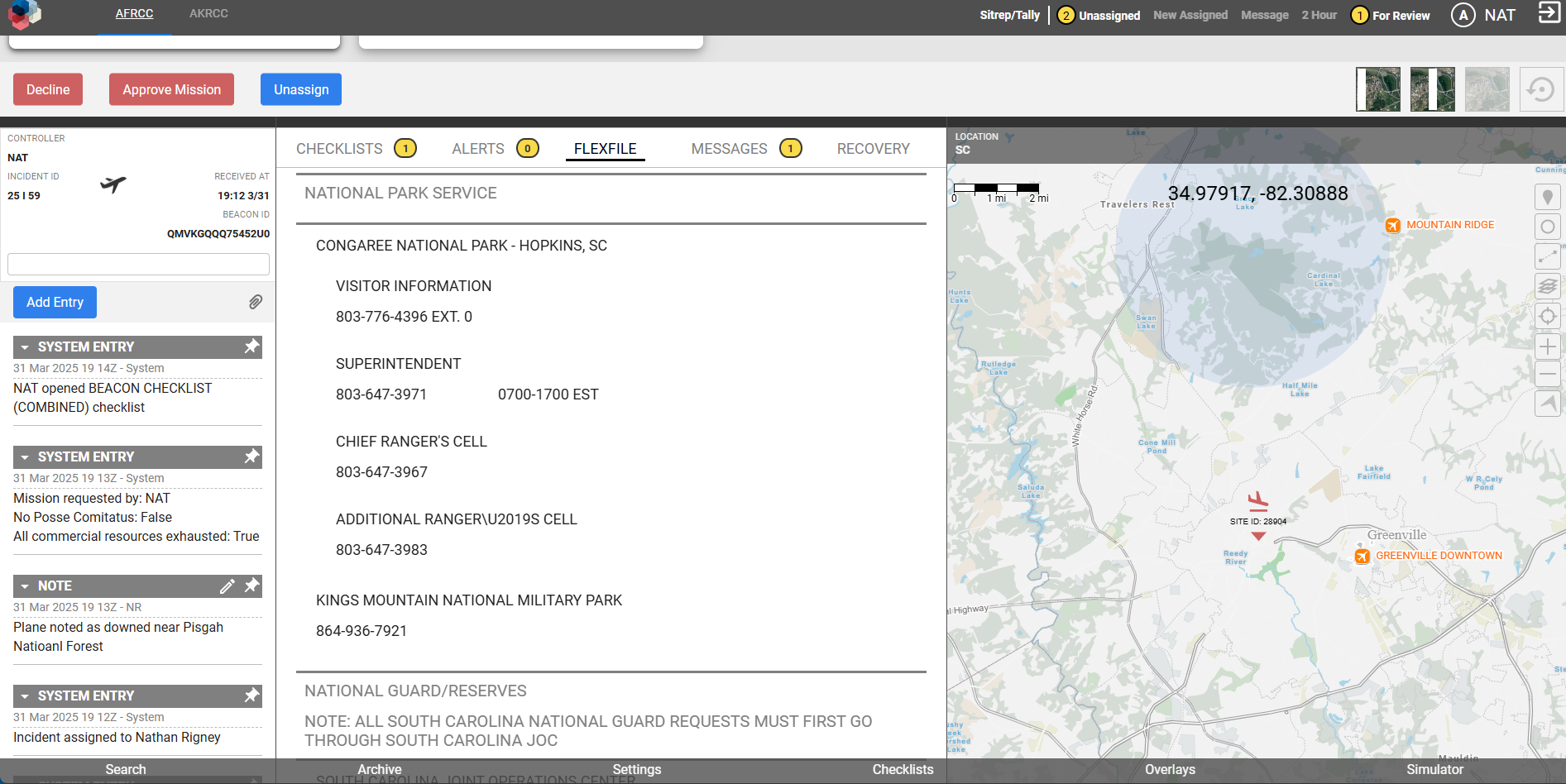Collapse the BEACON CHECKLIST system entry
Viewport: 1566px width, 784px height.
pos(25,347)
